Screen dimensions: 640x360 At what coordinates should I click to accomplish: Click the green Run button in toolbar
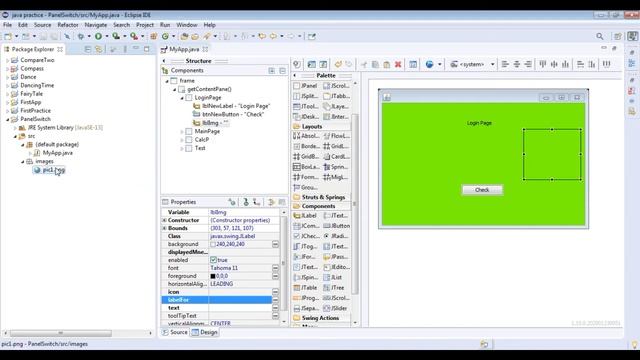98,36
